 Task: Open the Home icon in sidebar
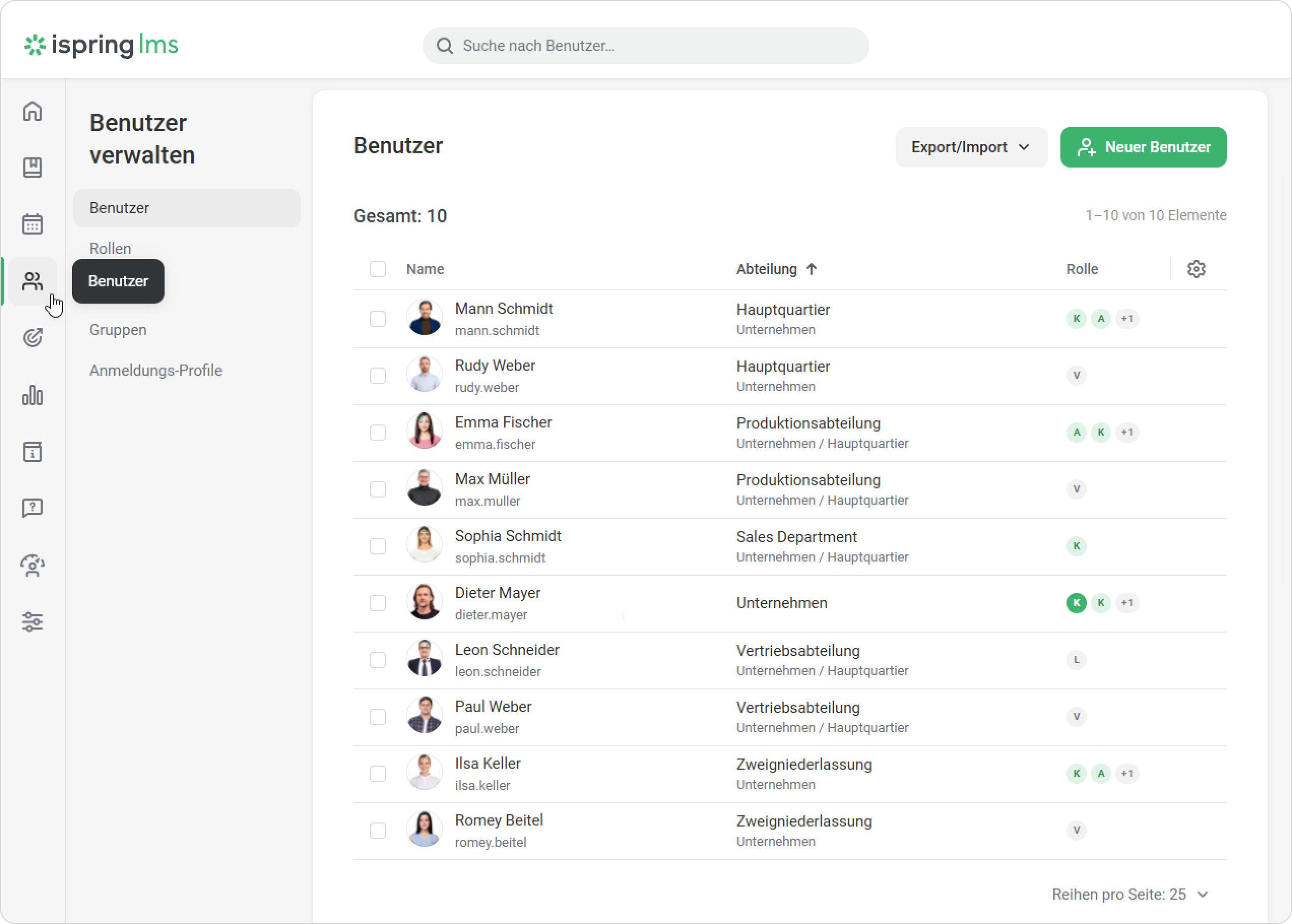pos(33,111)
